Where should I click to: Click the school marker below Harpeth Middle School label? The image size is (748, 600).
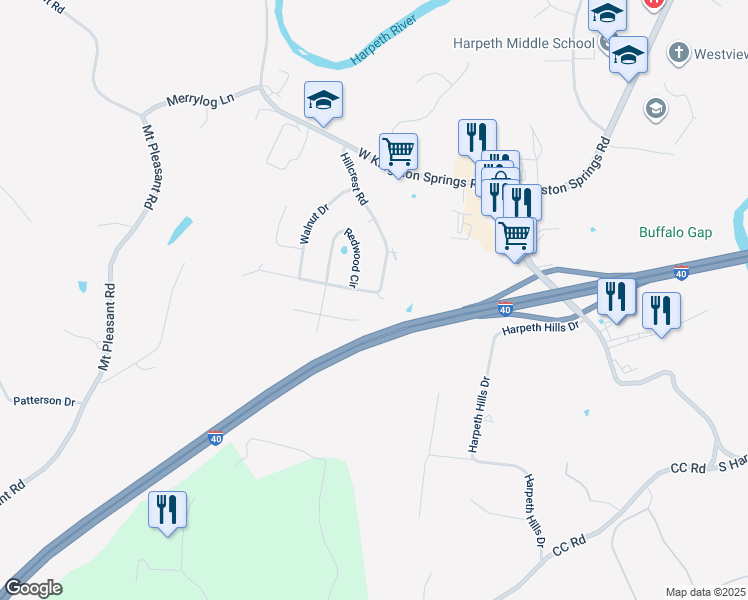click(x=628, y=57)
